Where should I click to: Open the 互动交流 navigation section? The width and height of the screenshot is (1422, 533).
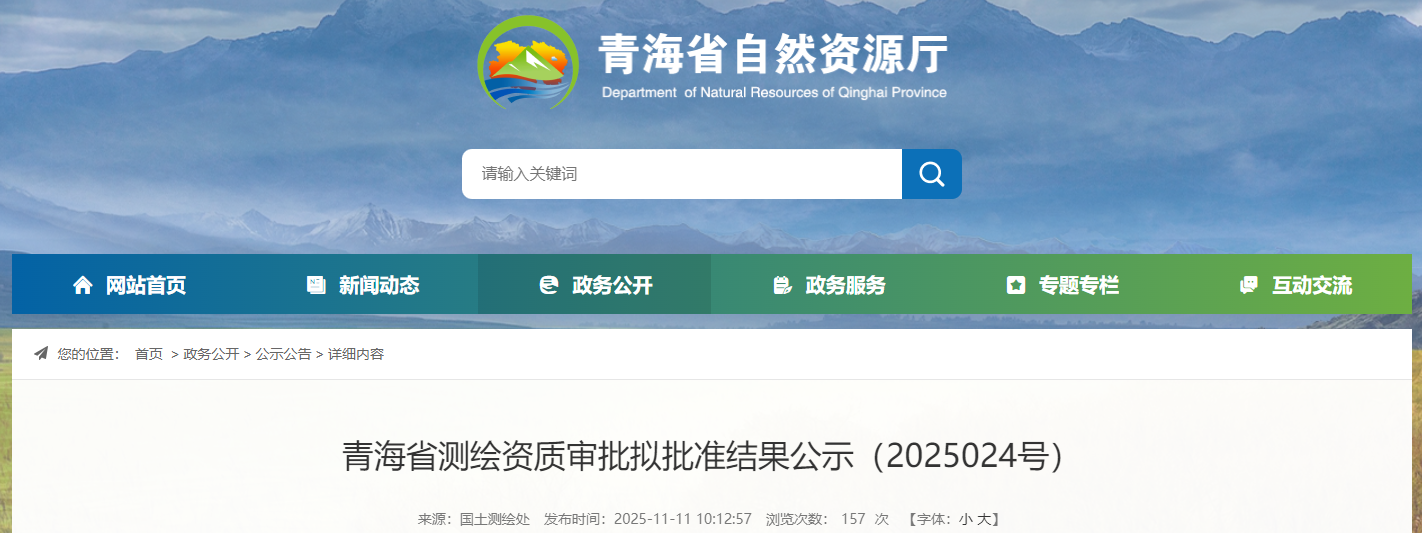tap(1311, 285)
